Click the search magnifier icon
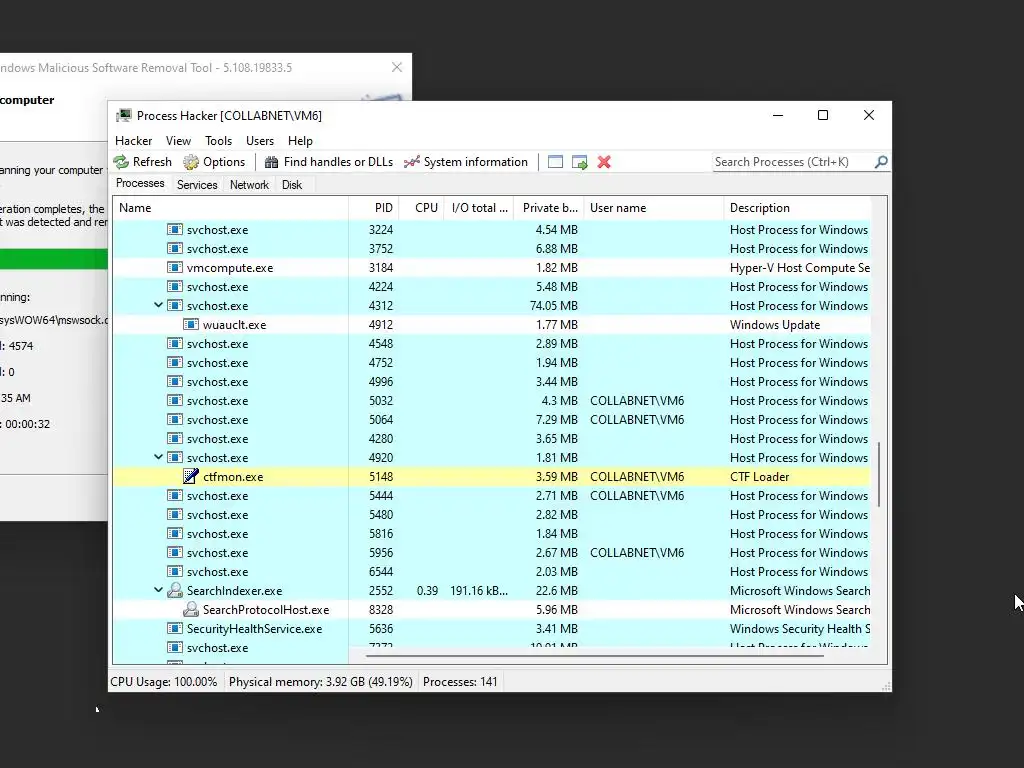1024x768 pixels. tap(881, 161)
